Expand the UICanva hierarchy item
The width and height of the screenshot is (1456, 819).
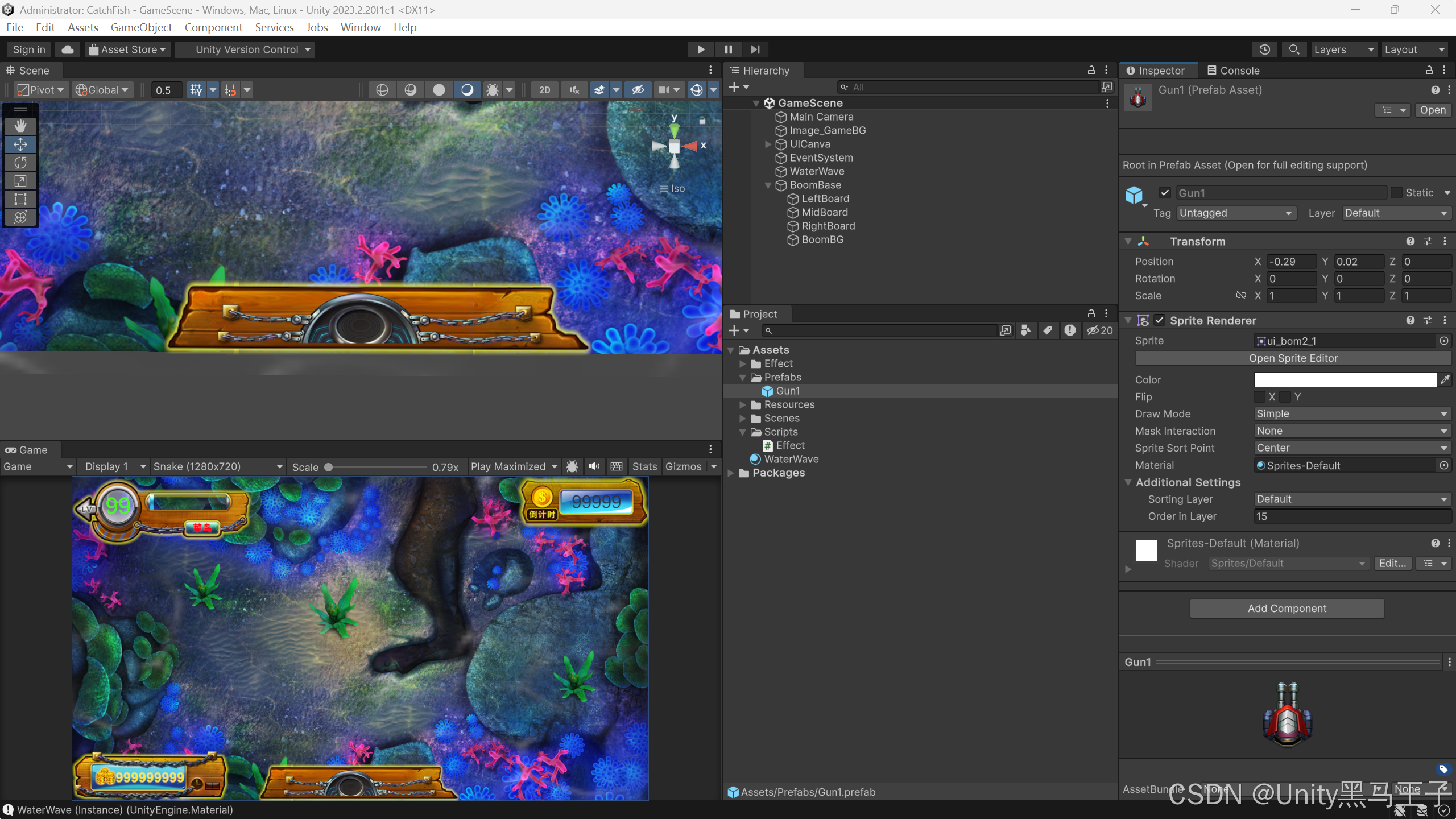pyautogui.click(x=768, y=144)
